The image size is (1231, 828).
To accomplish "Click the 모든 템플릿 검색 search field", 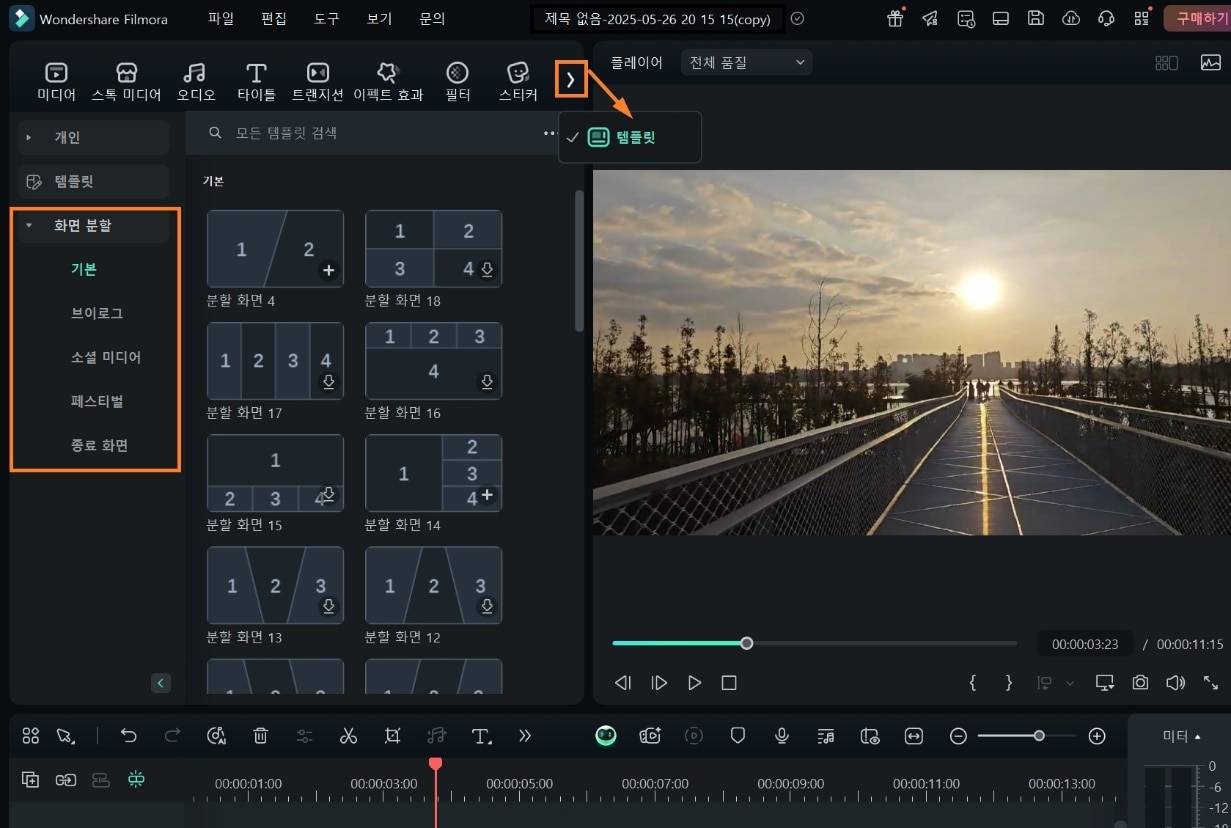I will [370, 132].
